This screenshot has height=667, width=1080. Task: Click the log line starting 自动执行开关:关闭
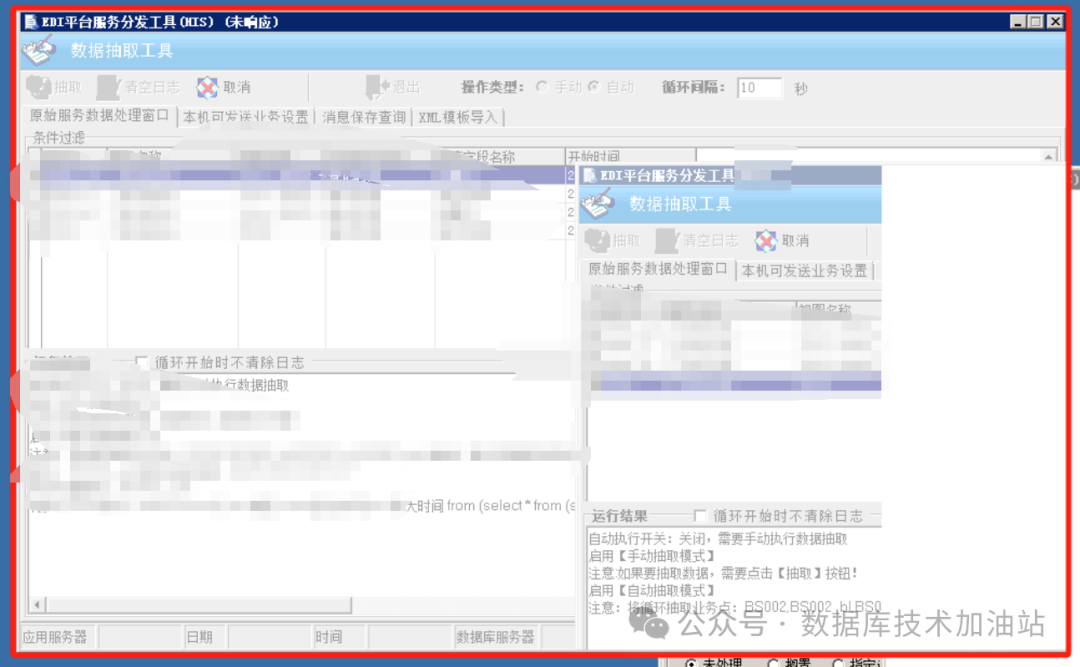[718, 539]
